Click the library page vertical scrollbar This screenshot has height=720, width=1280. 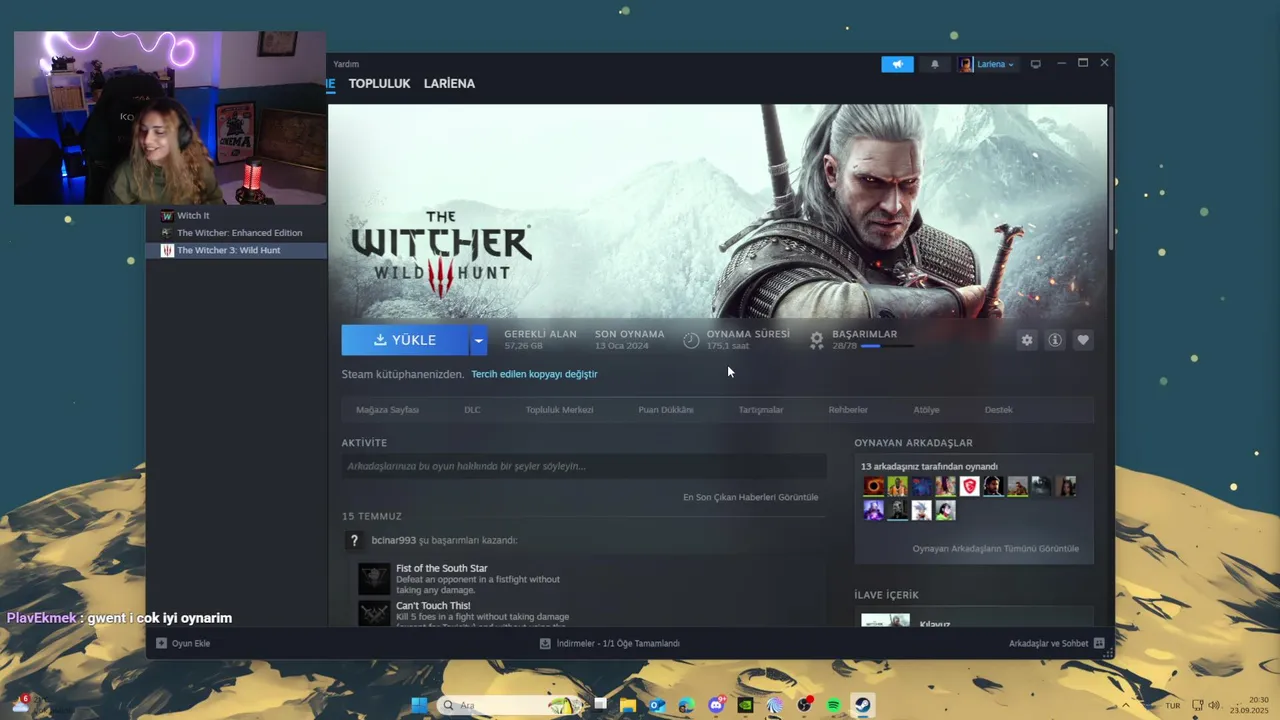coord(1111,178)
